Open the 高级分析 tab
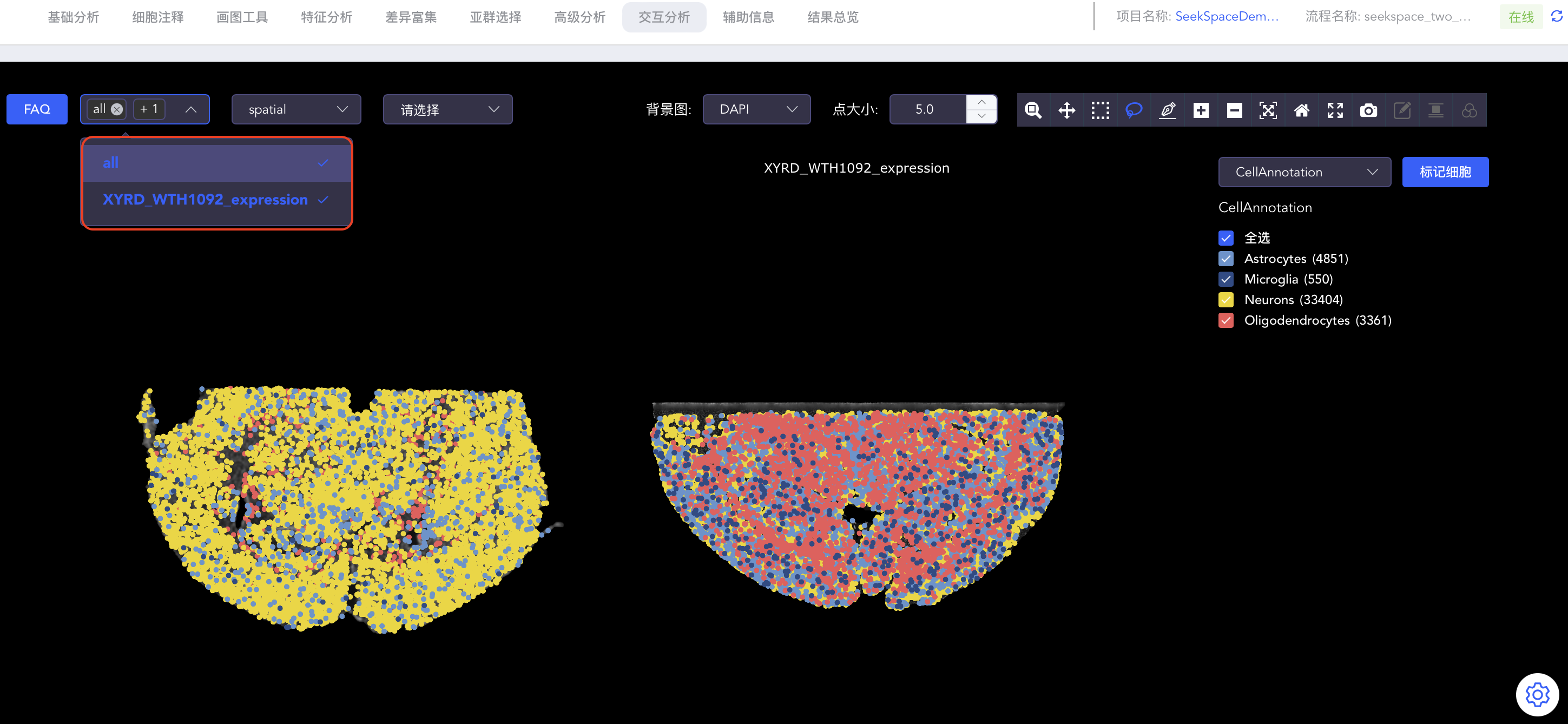This screenshot has height=724, width=1568. tap(579, 17)
